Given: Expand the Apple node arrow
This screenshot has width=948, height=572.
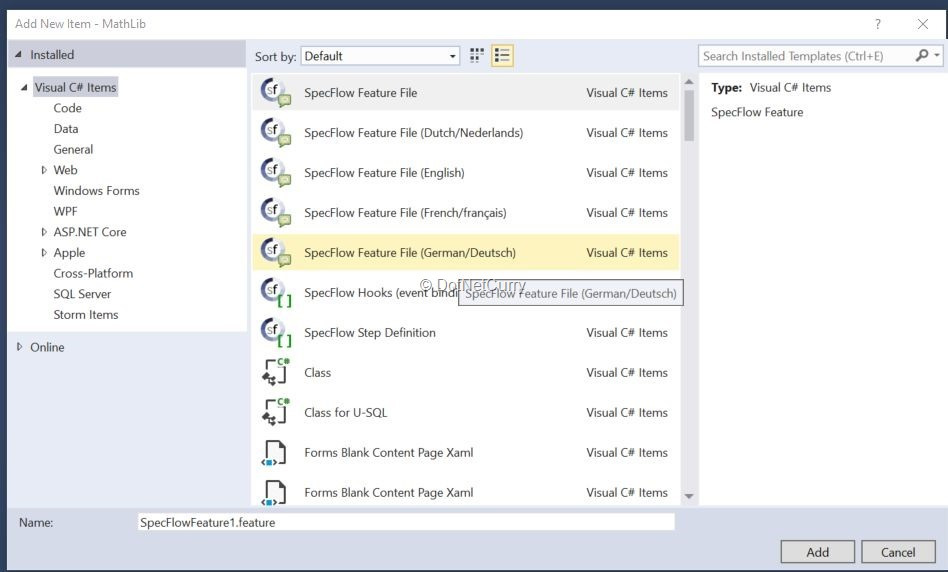Looking at the screenshot, I should [x=44, y=252].
